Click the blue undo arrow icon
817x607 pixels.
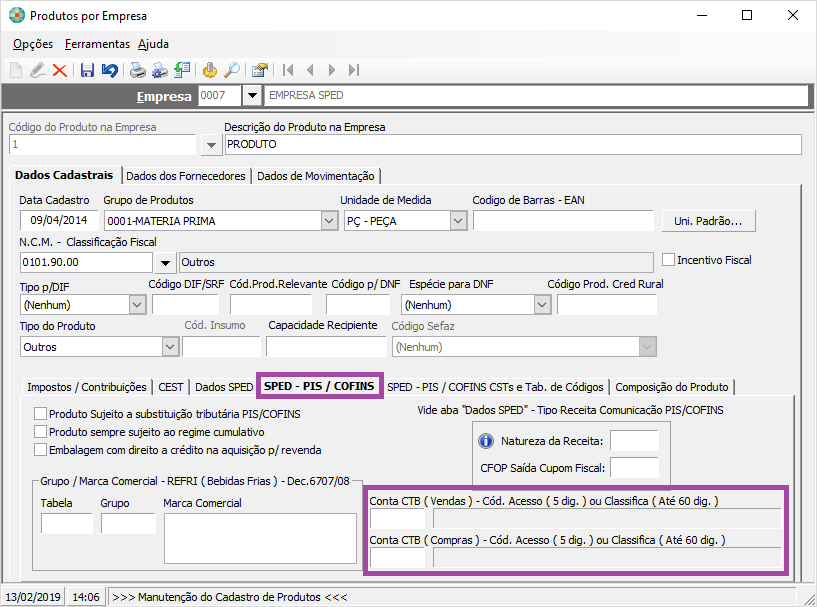coord(109,70)
